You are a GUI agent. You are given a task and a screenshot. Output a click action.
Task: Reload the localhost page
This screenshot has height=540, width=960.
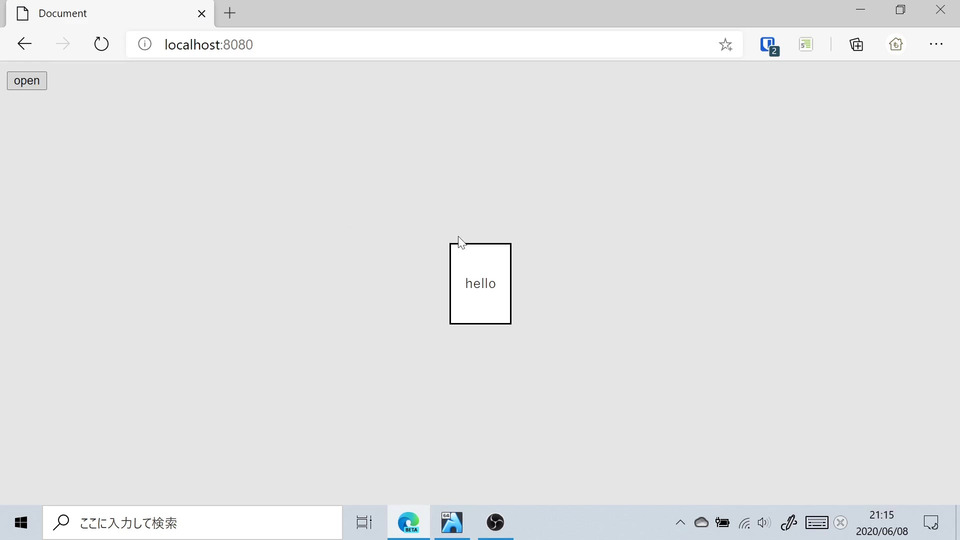(101, 44)
